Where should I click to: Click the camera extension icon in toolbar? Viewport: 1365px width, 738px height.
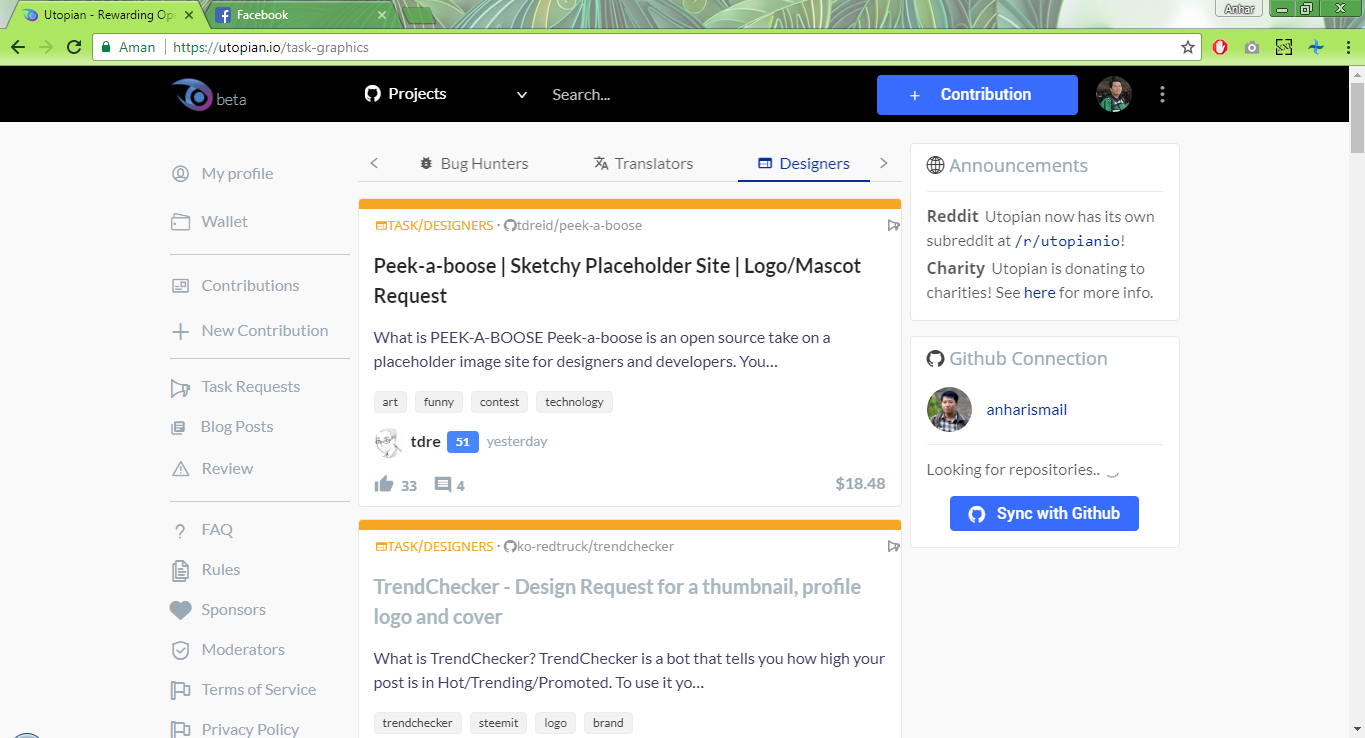point(1252,47)
